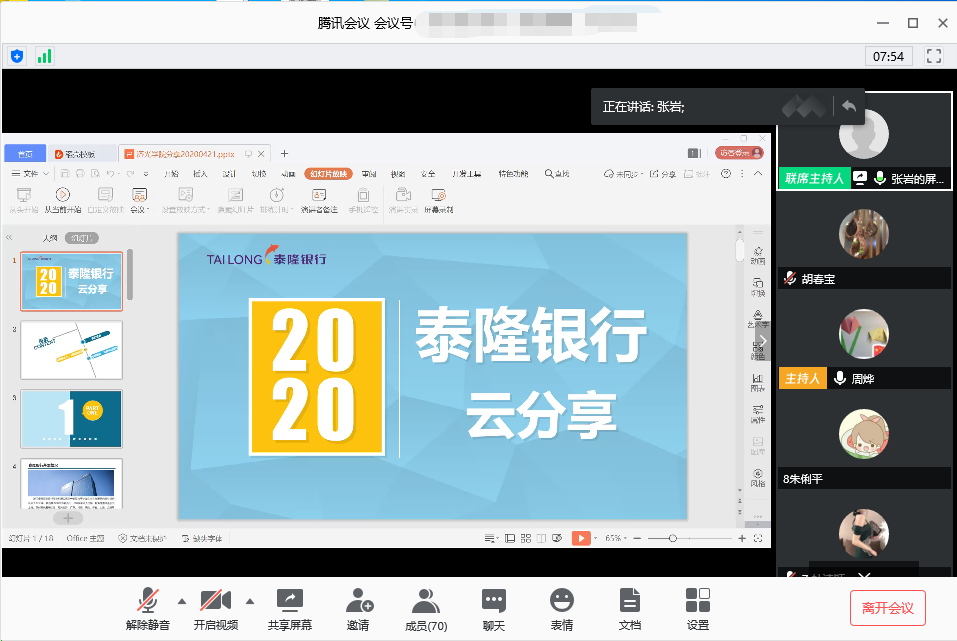Leave the meeting with 离开会议
957x641 pixels.
tap(888, 608)
